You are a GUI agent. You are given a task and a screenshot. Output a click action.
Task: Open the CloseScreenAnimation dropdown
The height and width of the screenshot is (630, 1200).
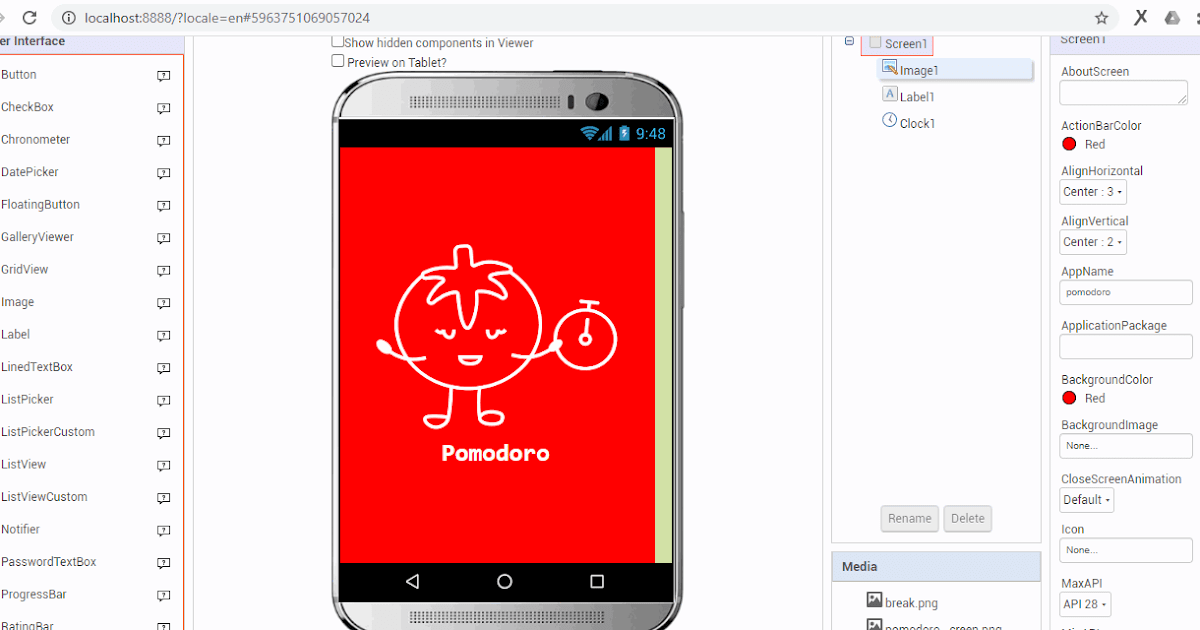[1086, 499]
